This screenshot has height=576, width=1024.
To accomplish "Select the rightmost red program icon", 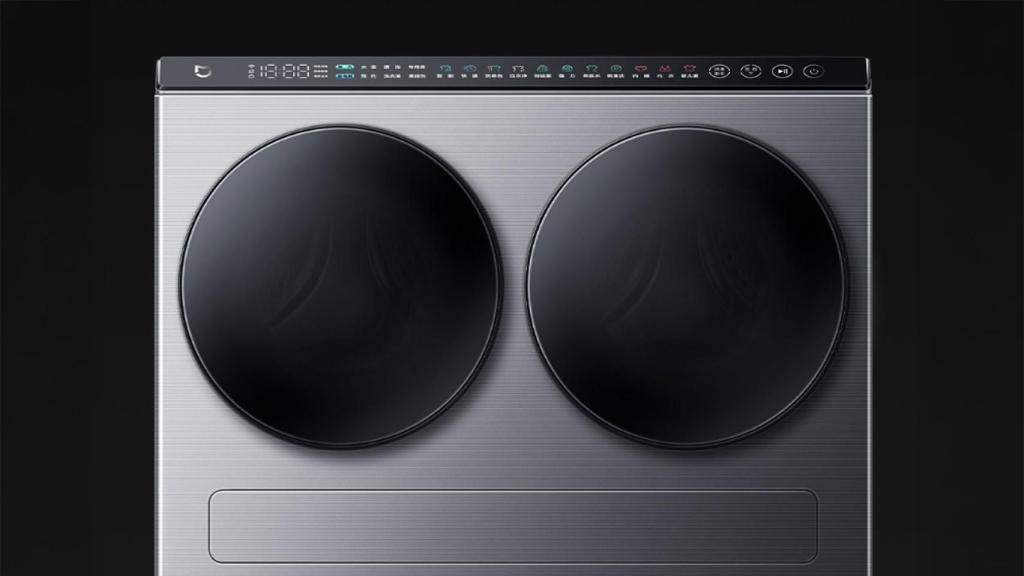I will click(x=688, y=71).
